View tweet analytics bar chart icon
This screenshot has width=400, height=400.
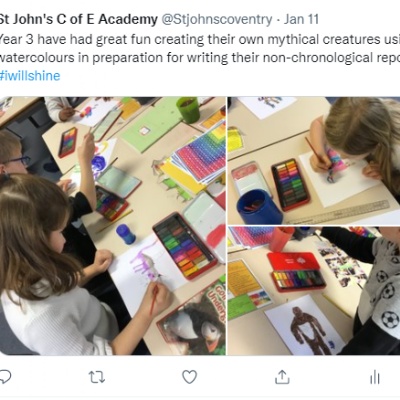coord(375,377)
